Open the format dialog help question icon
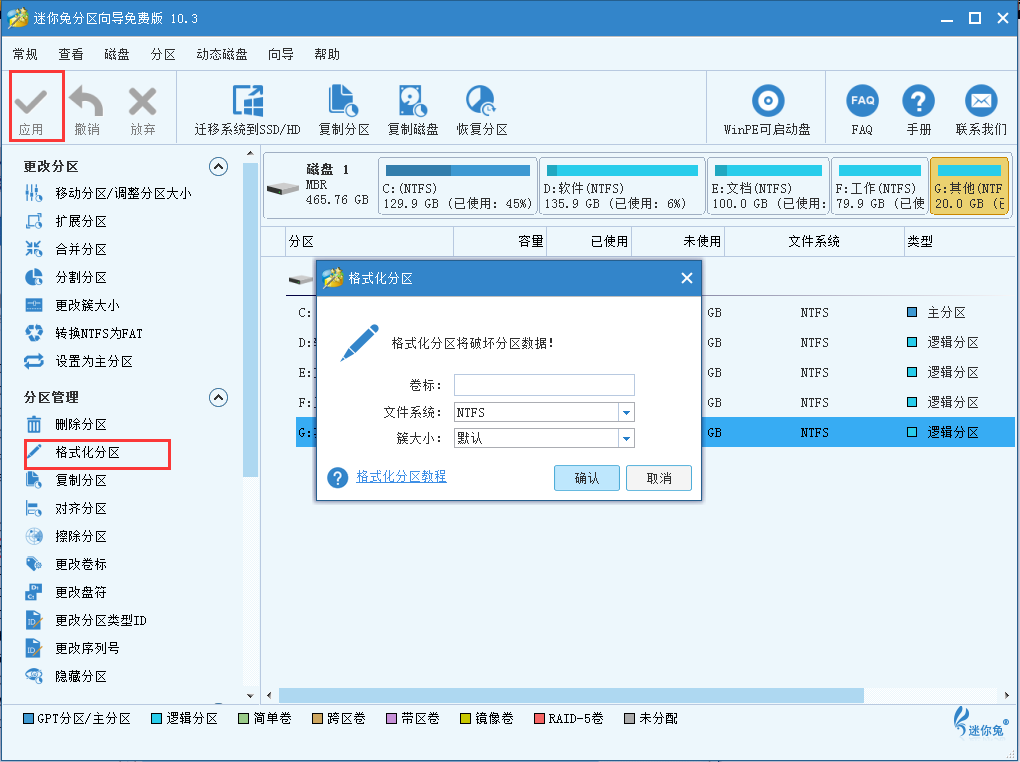 pos(338,478)
